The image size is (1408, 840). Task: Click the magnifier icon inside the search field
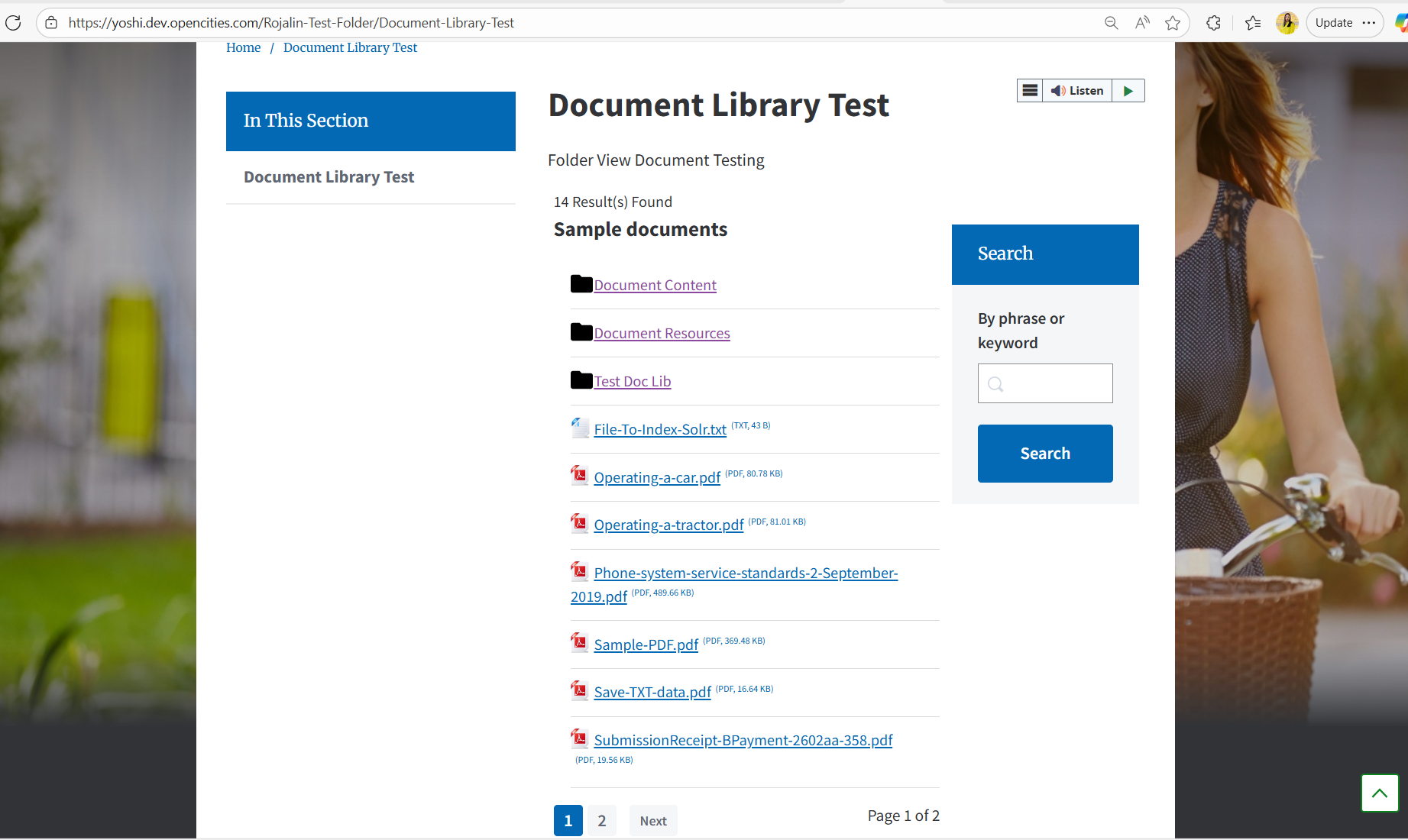click(995, 384)
